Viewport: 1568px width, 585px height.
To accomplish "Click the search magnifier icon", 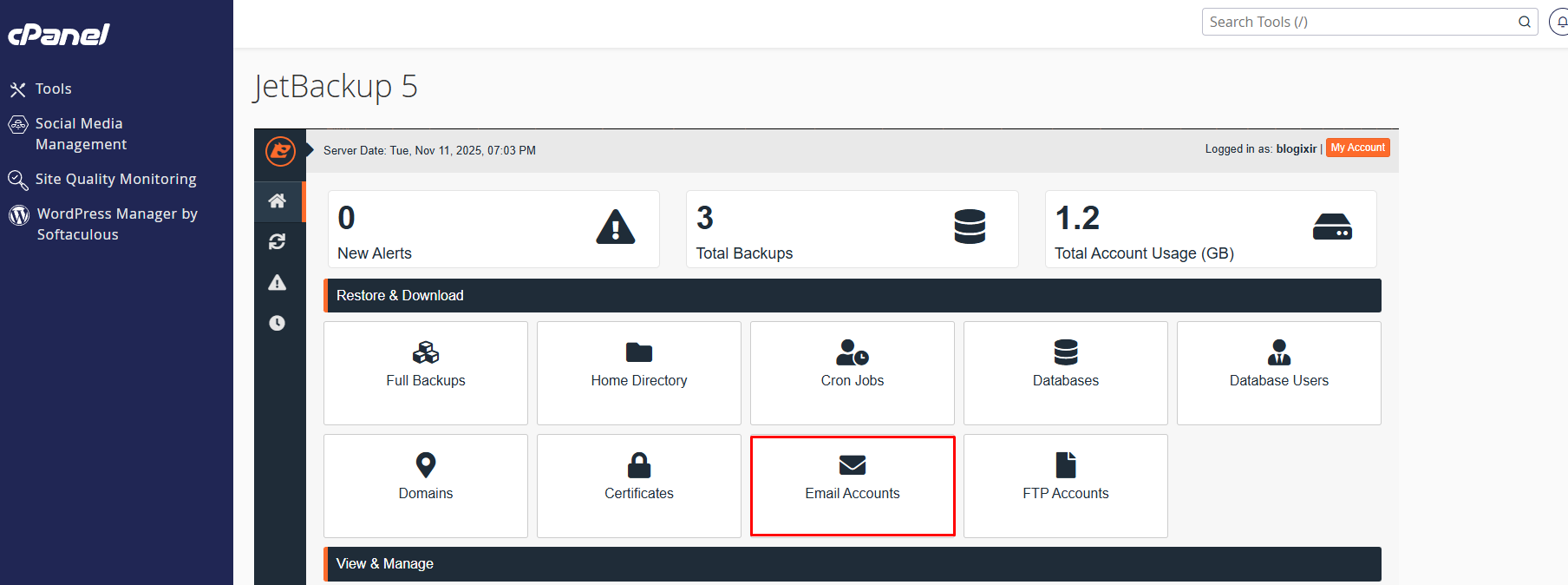I will [x=1524, y=22].
